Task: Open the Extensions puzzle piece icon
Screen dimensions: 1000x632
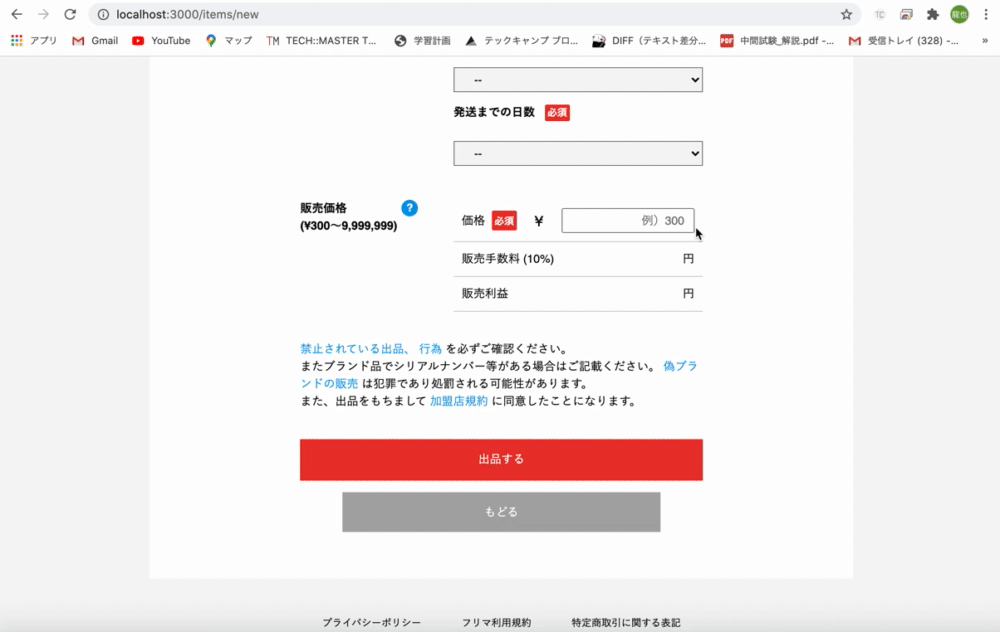Action: point(932,14)
